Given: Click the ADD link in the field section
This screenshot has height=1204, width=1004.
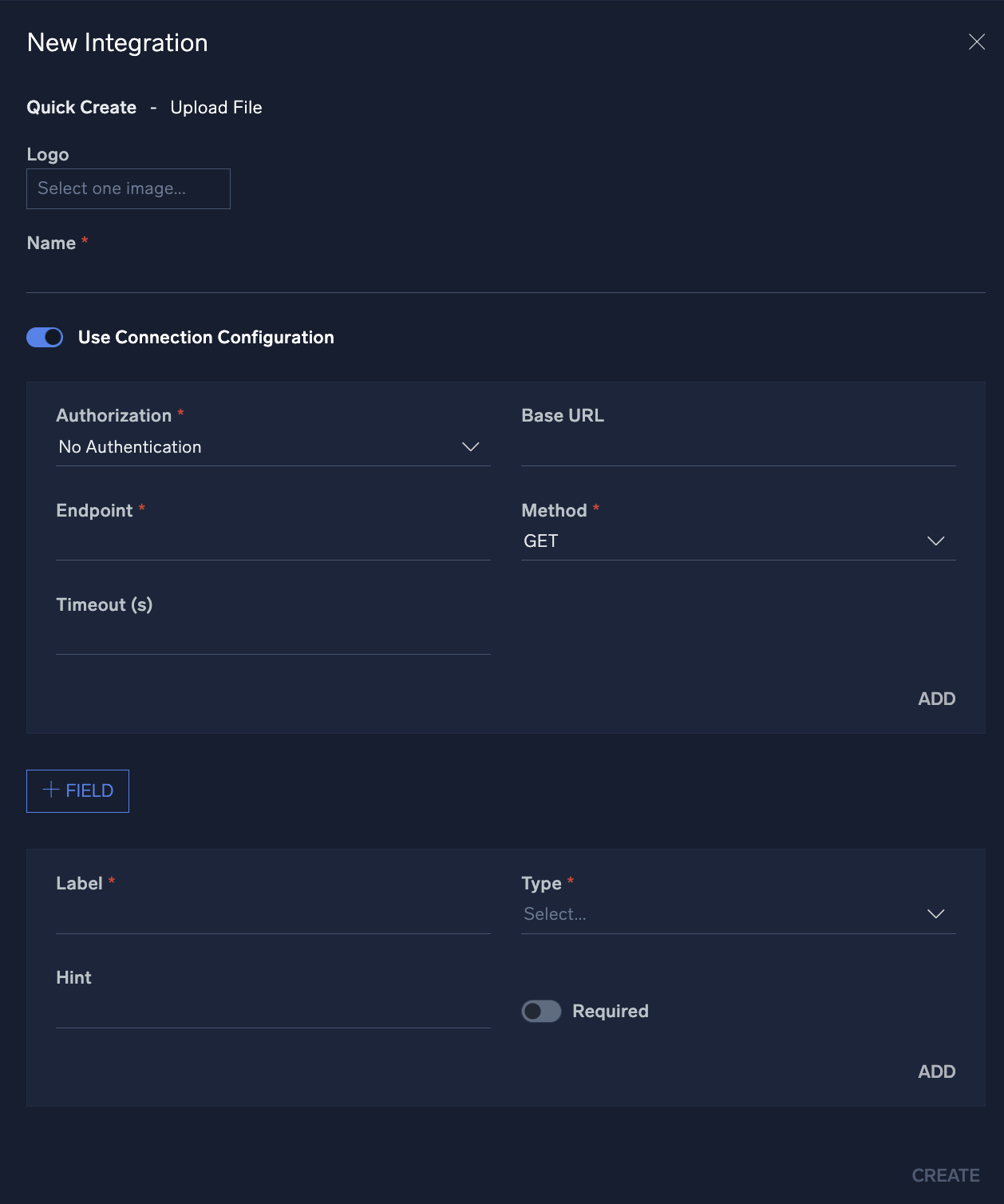Looking at the screenshot, I should [x=936, y=1071].
